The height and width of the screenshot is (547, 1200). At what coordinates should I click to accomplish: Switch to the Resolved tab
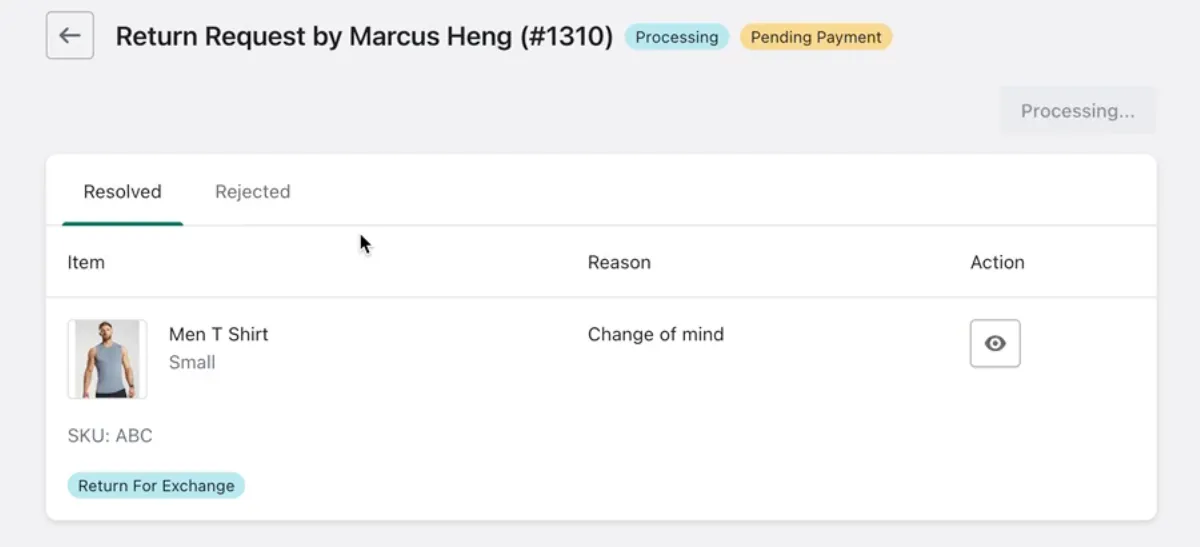tap(122, 192)
